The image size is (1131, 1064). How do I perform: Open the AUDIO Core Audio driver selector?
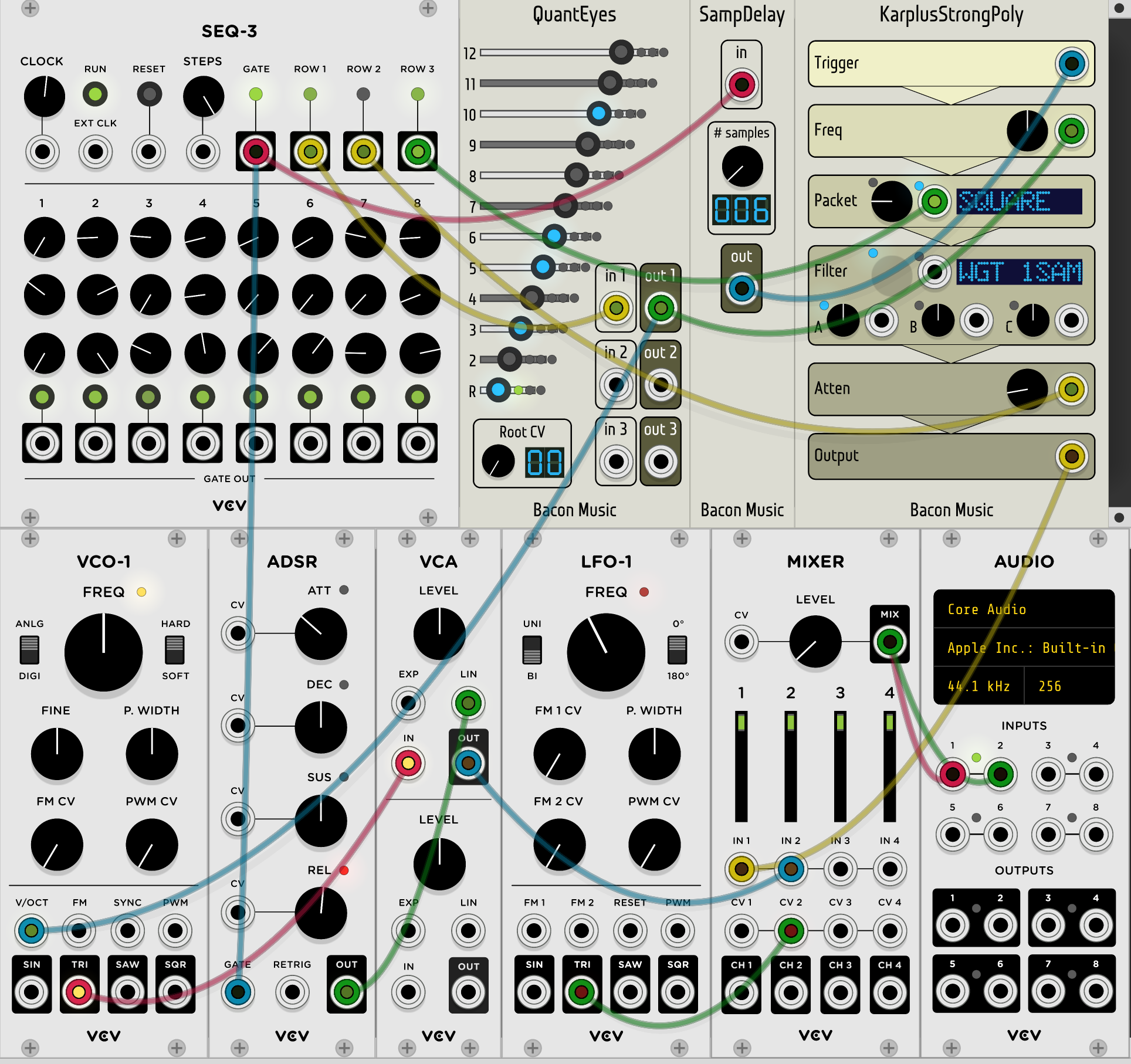point(1024,609)
